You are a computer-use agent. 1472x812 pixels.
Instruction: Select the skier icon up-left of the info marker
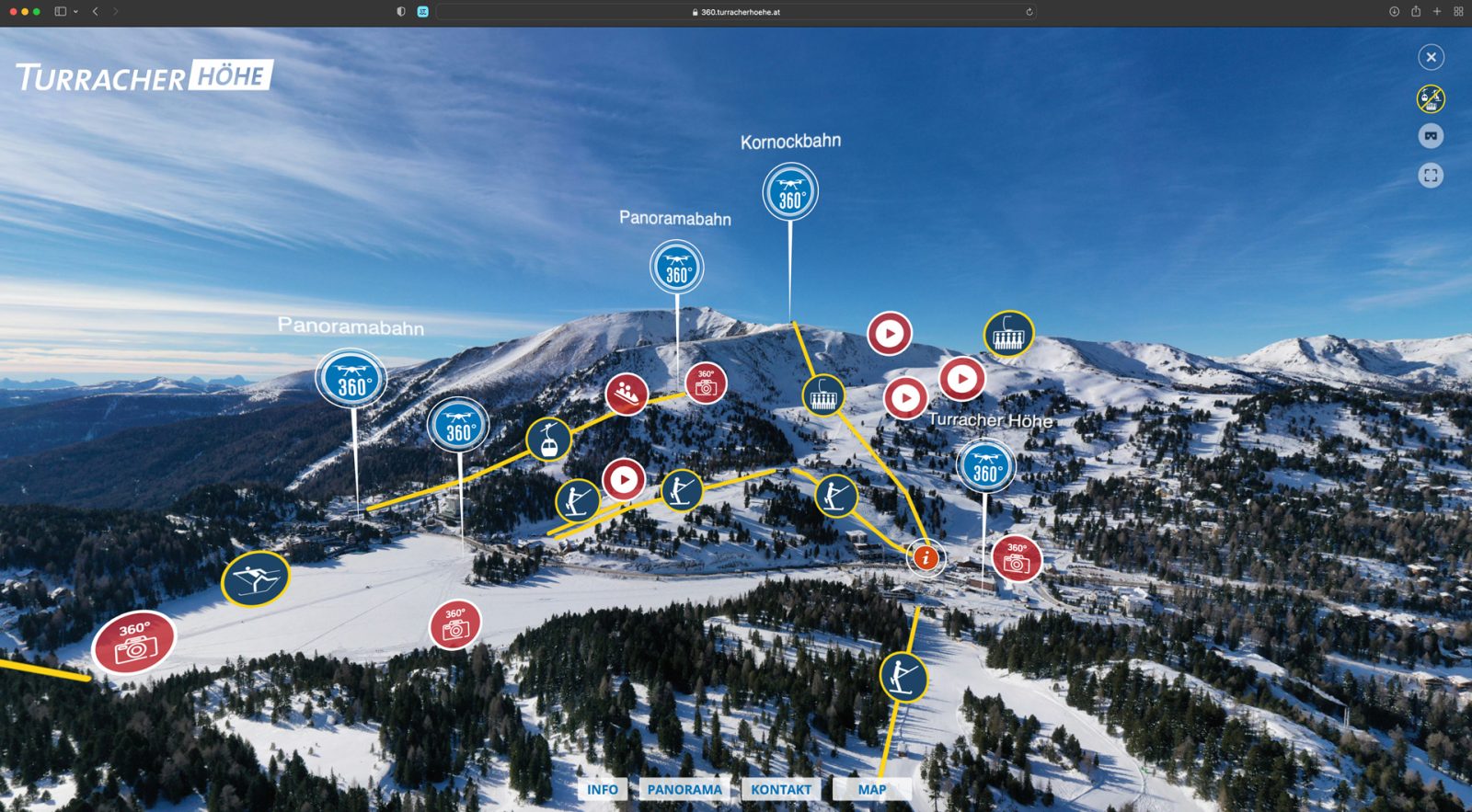pos(836,497)
